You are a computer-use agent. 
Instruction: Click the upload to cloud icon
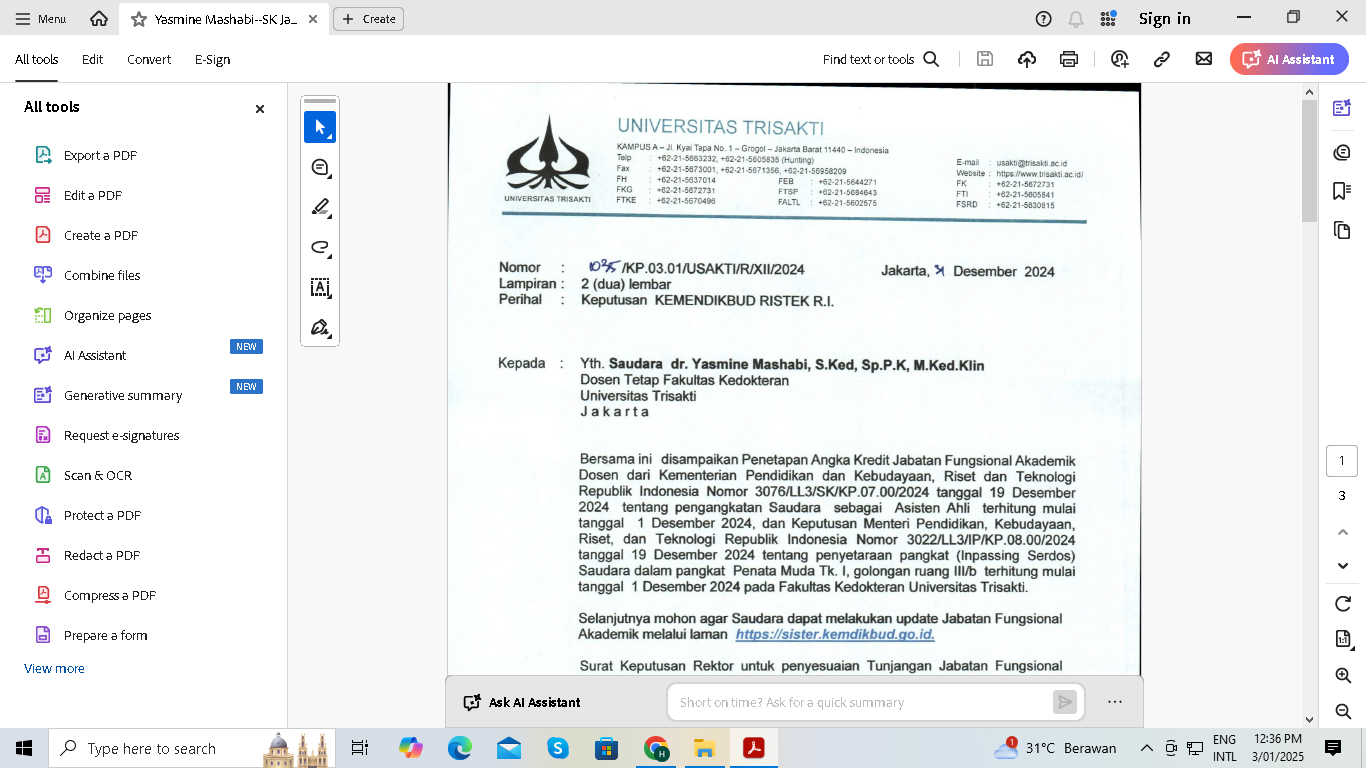tap(1027, 59)
